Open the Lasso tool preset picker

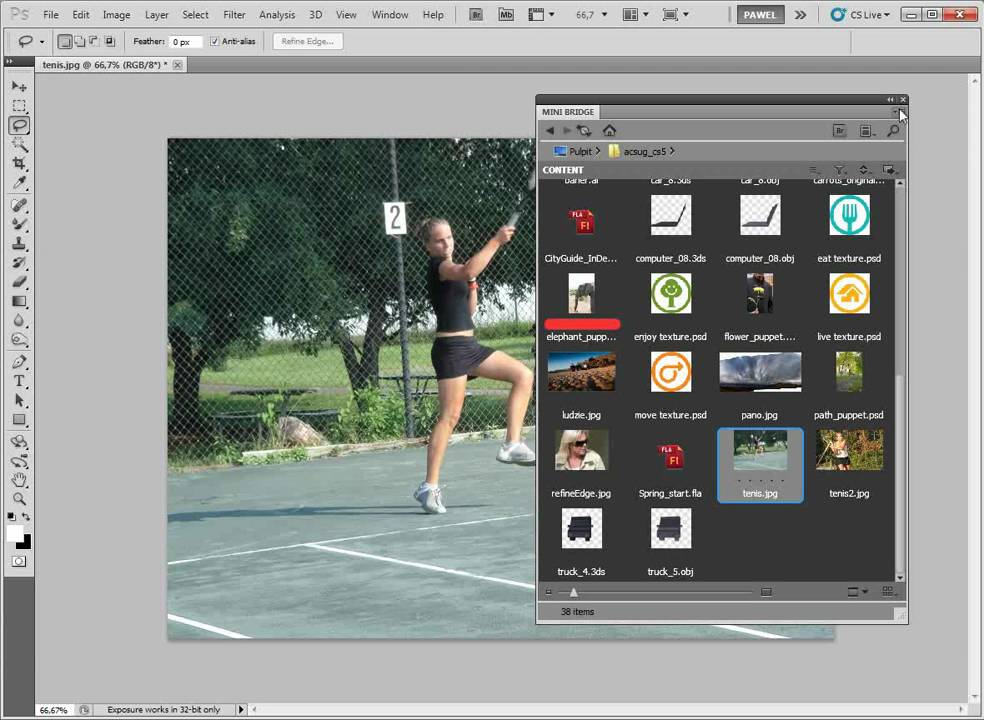pos(41,42)
